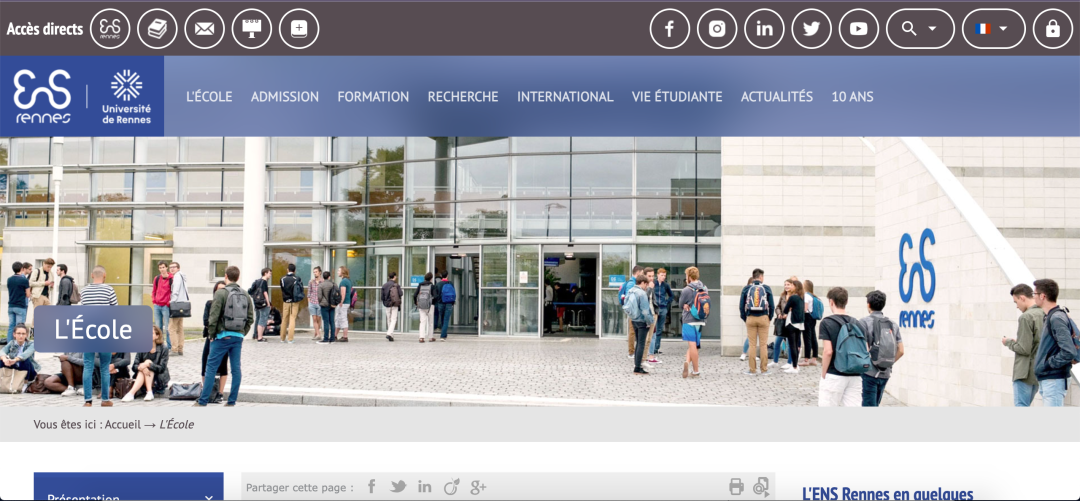Expand the search dropdown
1080x501 pixels.
click(x=920, y=29)
